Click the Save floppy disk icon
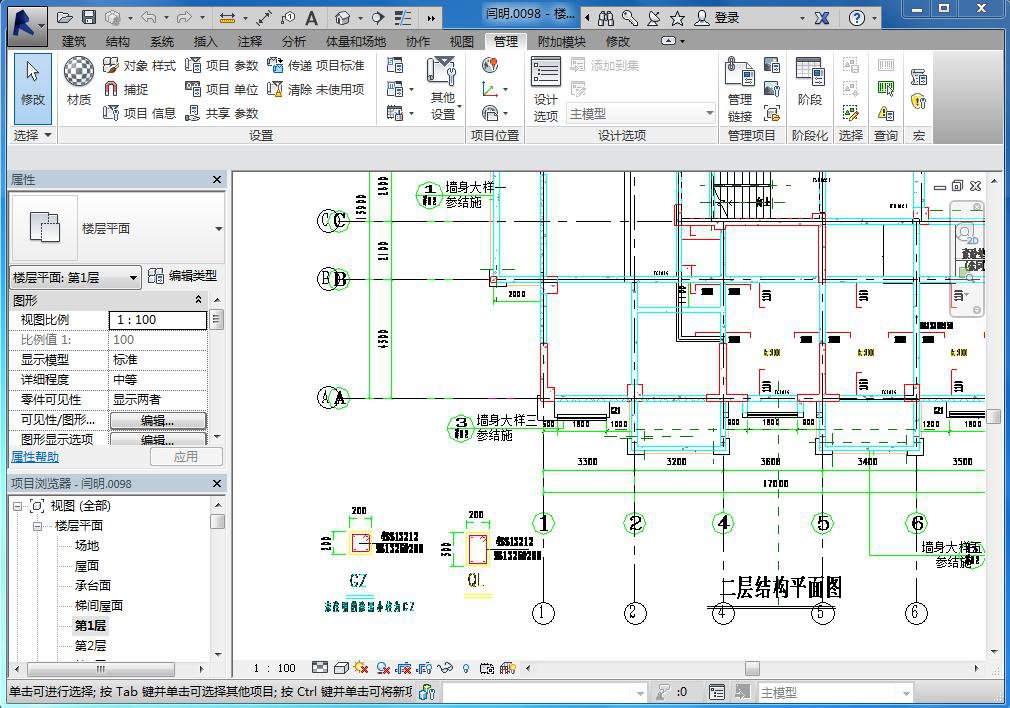Image resolution: width=1010 pixels, height=708 pixels. (x=89, y=18)
